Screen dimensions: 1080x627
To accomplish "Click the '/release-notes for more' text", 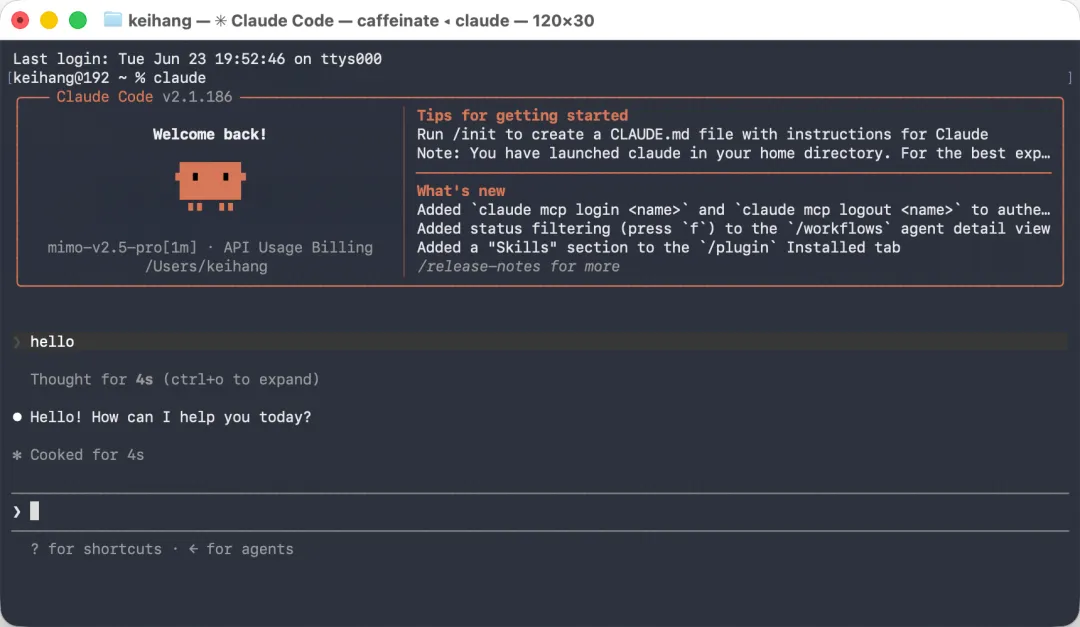I will click(518, 267).
